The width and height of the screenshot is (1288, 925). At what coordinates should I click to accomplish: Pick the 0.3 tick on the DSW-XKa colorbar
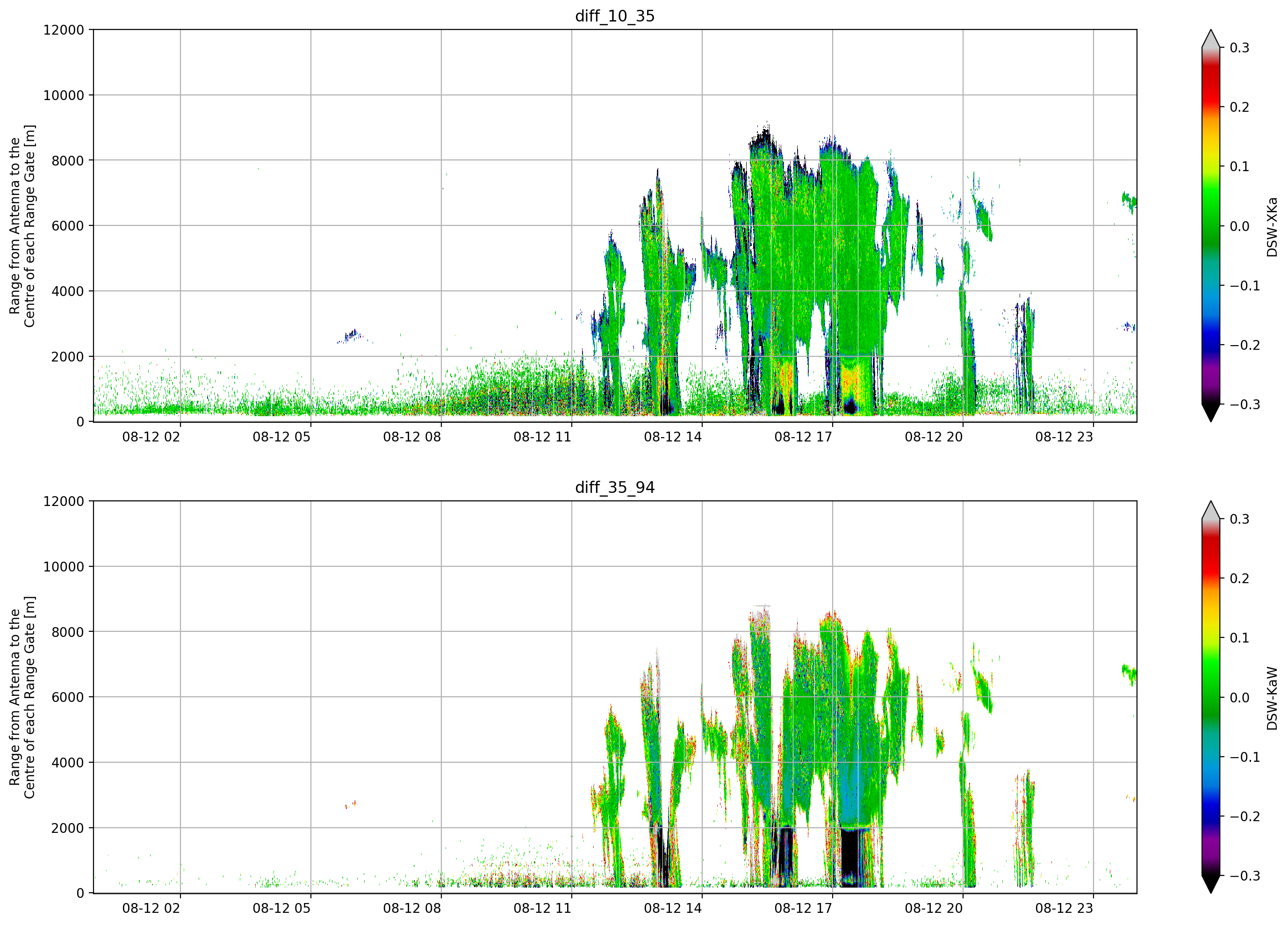(x=1240, y=48)
